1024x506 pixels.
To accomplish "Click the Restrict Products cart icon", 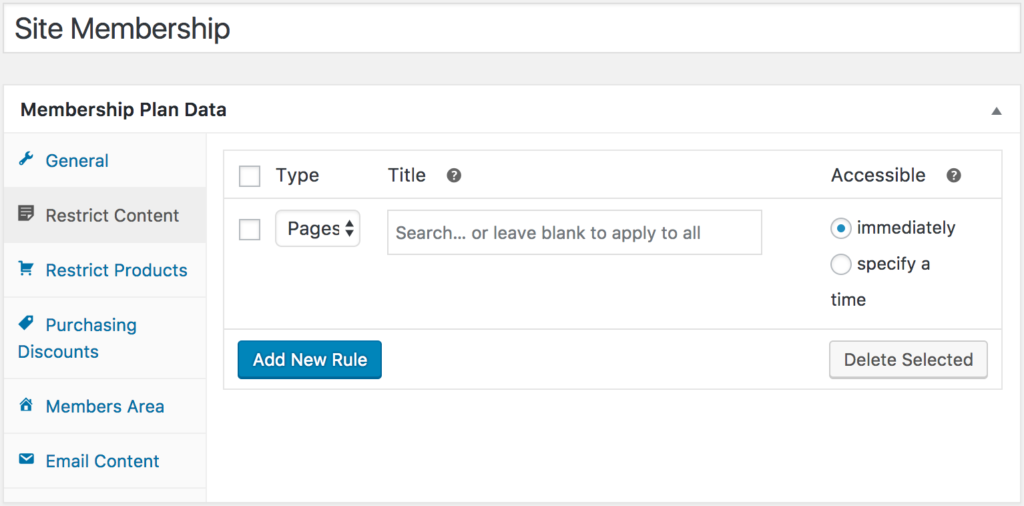I will pos(25,268).
